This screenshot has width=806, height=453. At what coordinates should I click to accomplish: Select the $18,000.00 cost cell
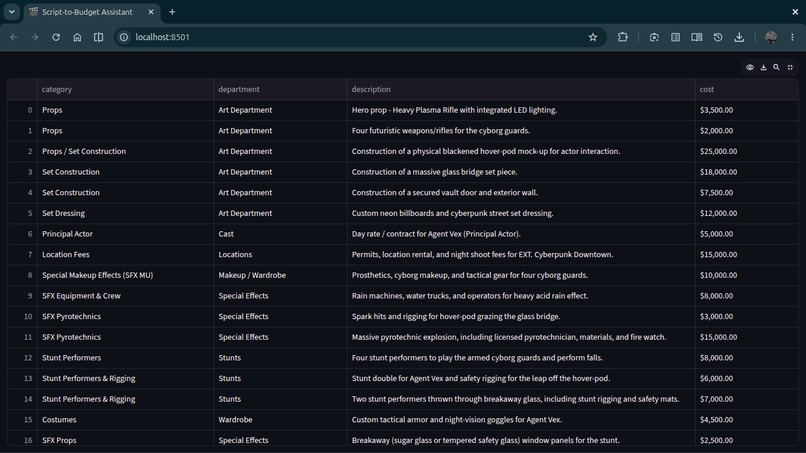coord(747,172)
